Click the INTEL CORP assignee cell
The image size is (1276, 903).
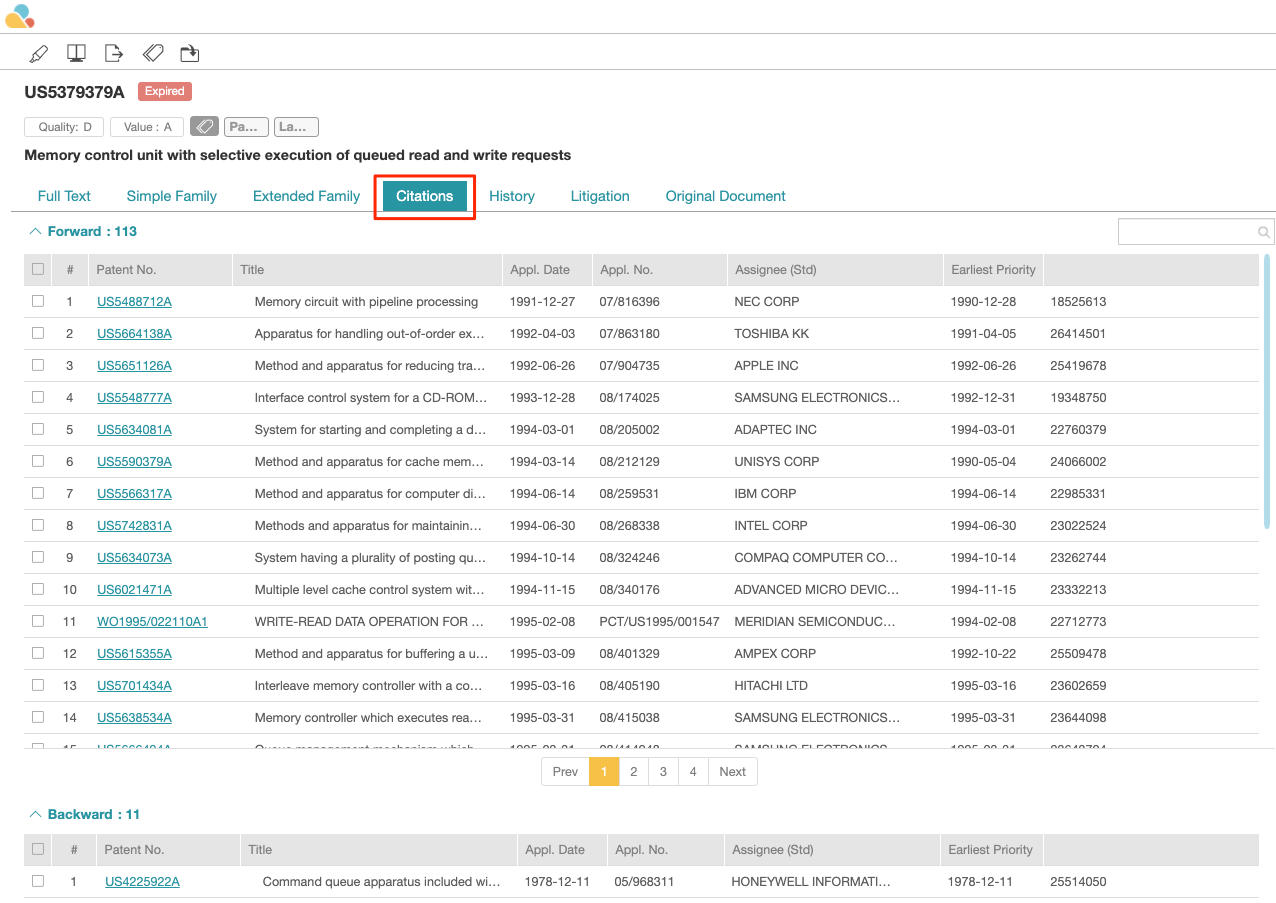(x=771, y=526)
